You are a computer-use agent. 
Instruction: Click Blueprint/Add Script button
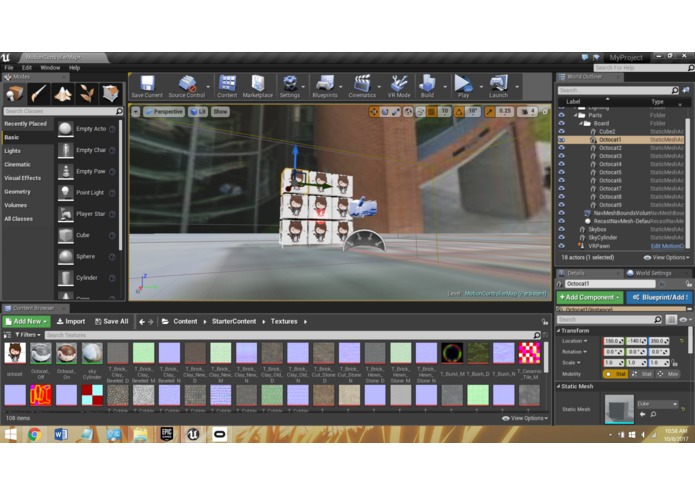point(660,297)
